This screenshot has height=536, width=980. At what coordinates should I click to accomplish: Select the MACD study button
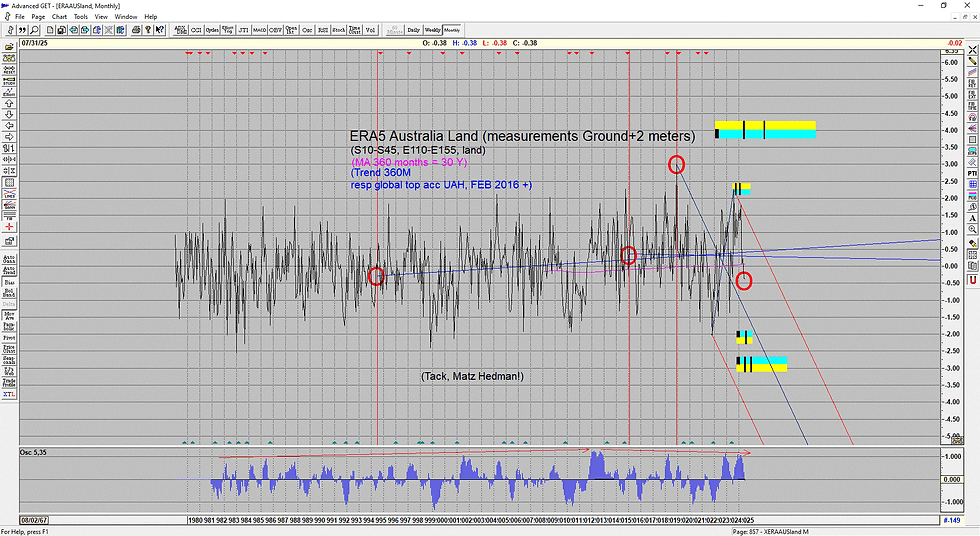pyautogui.click(x=259, y=30)
